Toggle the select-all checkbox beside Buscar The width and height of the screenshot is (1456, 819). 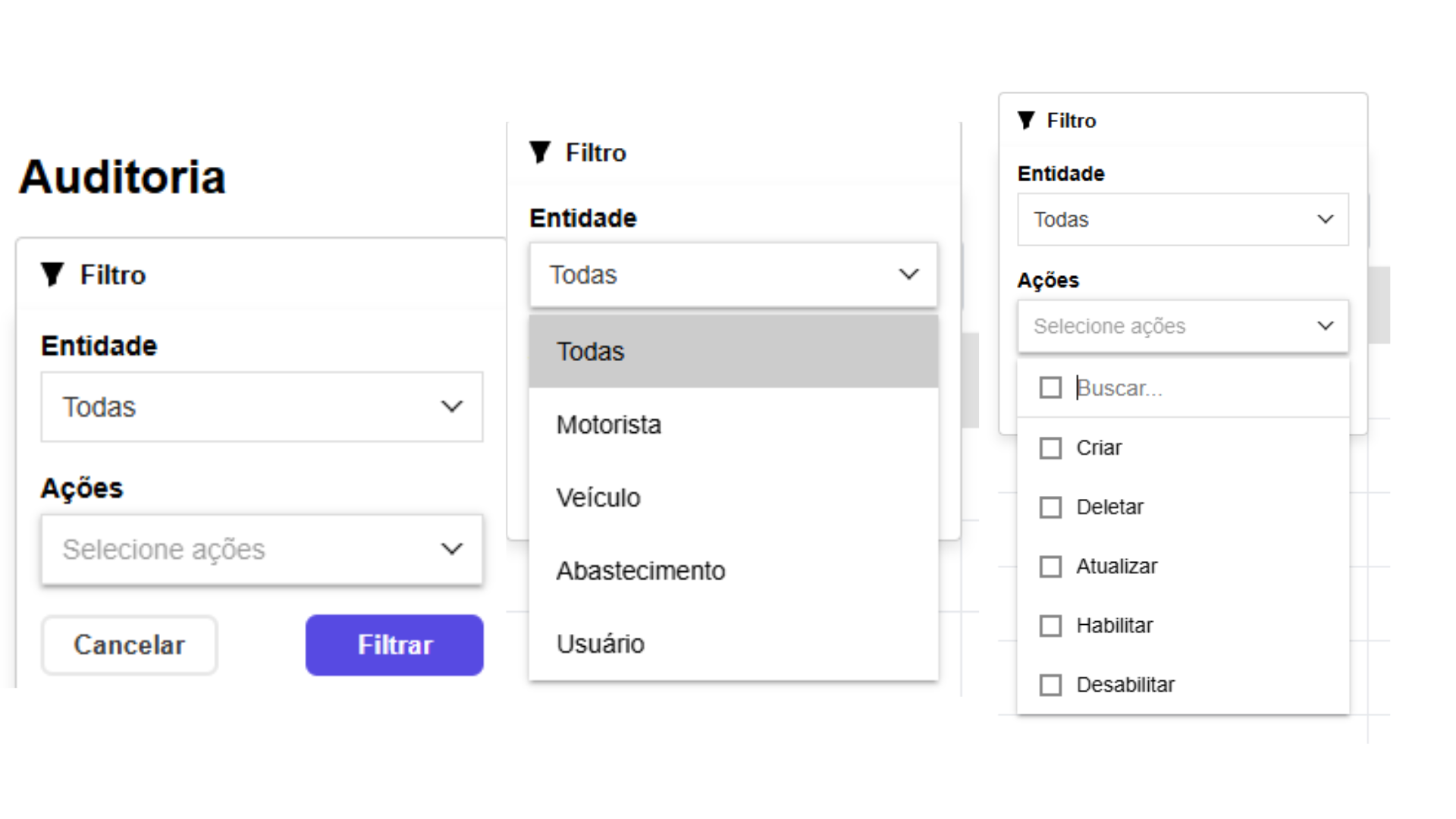click(1050, 388)
